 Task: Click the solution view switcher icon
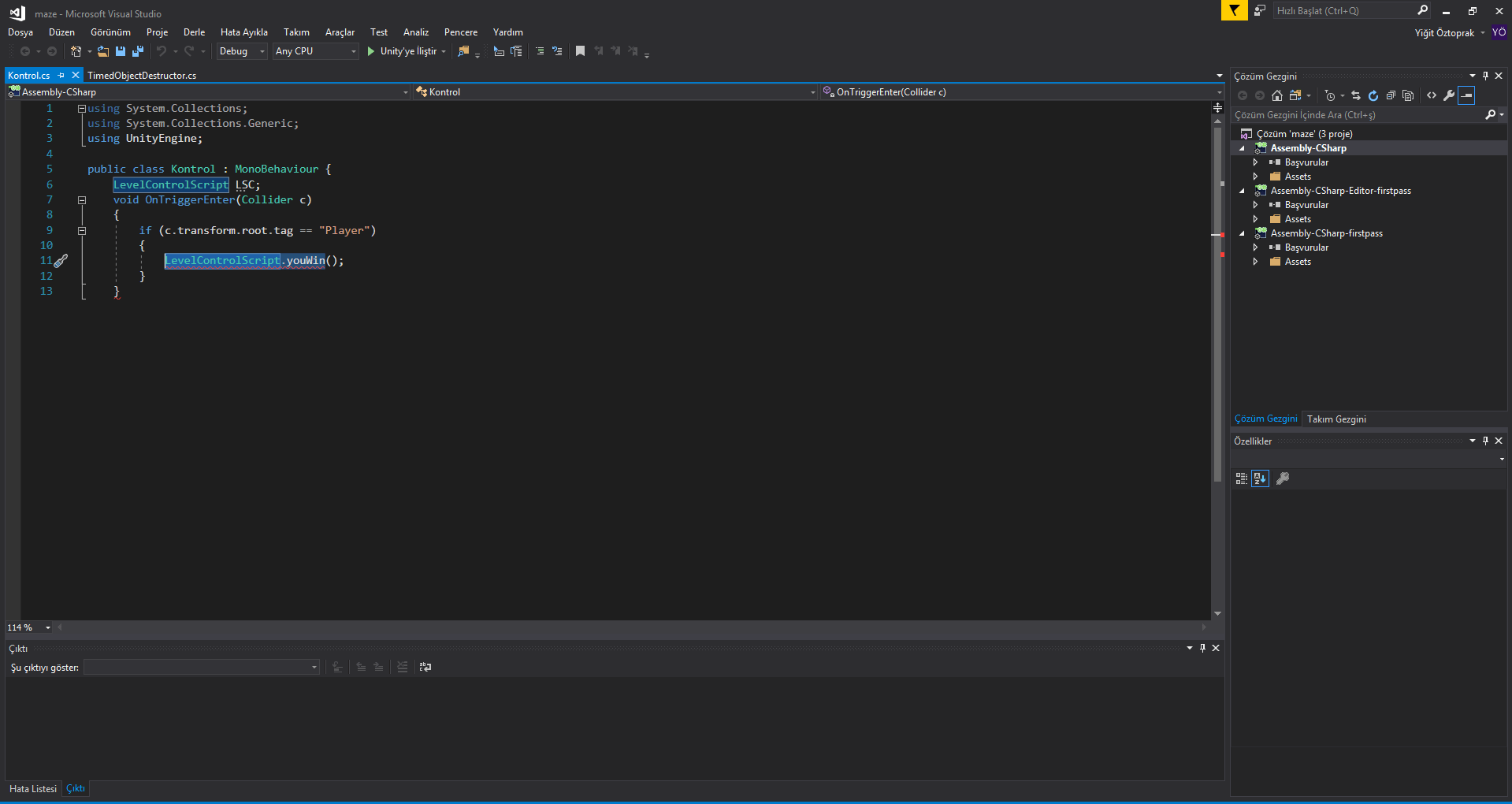point(1295,95)
